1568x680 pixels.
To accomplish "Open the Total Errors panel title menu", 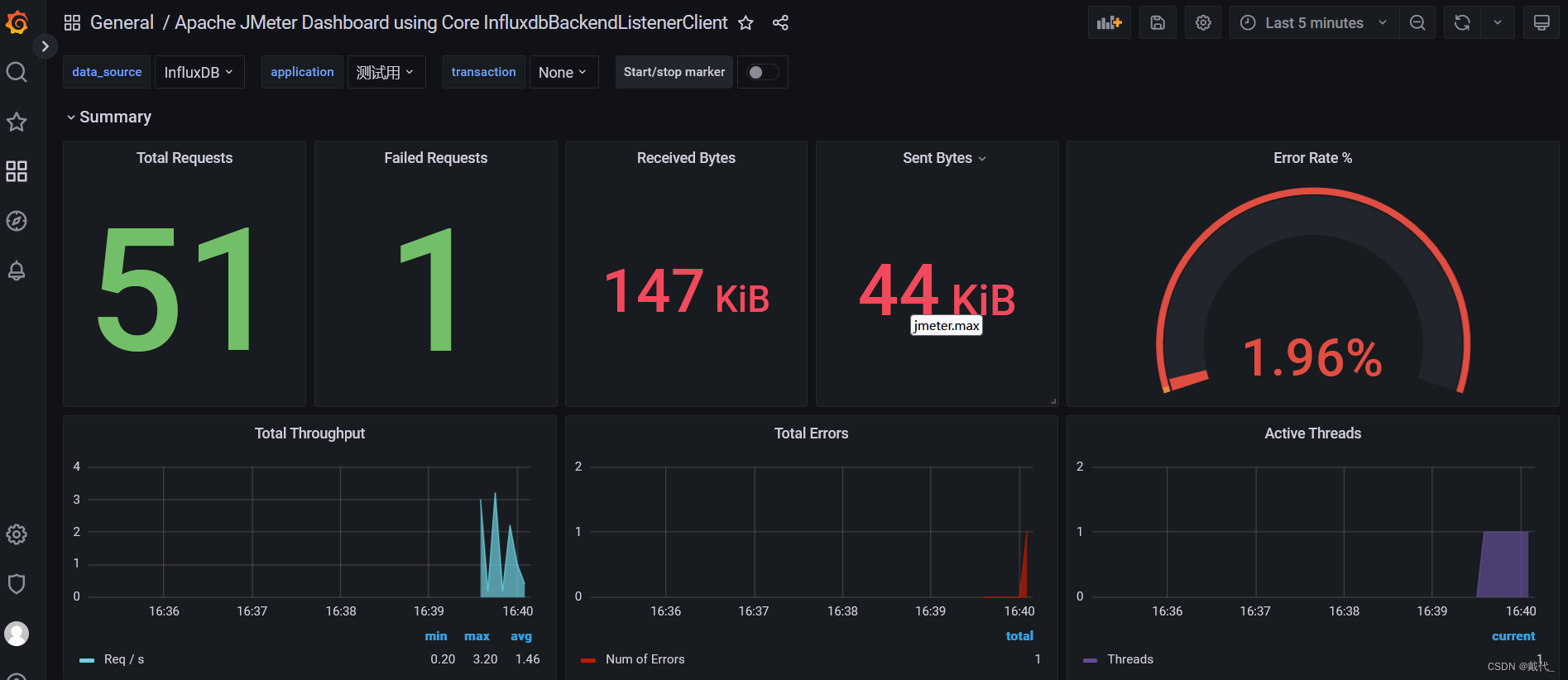I will tap(811, 433).
